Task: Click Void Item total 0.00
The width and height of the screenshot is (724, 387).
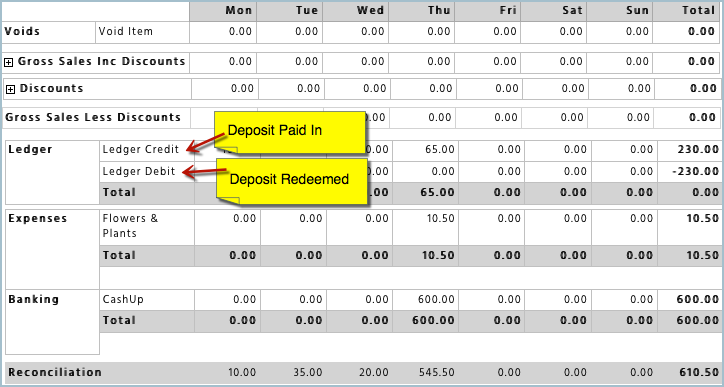Action: pos(702,32)
